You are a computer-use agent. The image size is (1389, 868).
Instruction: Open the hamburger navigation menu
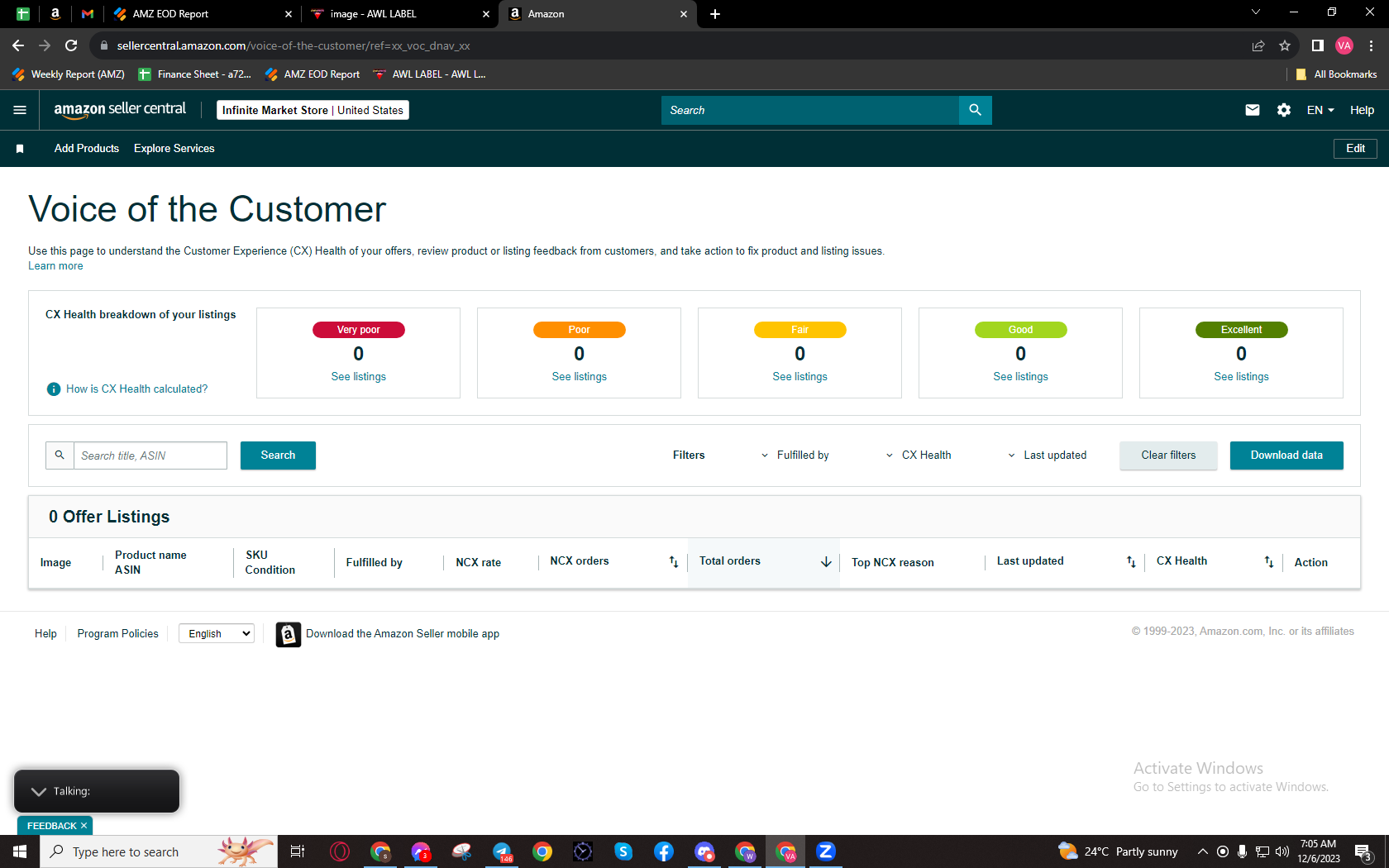pos(20,110)
